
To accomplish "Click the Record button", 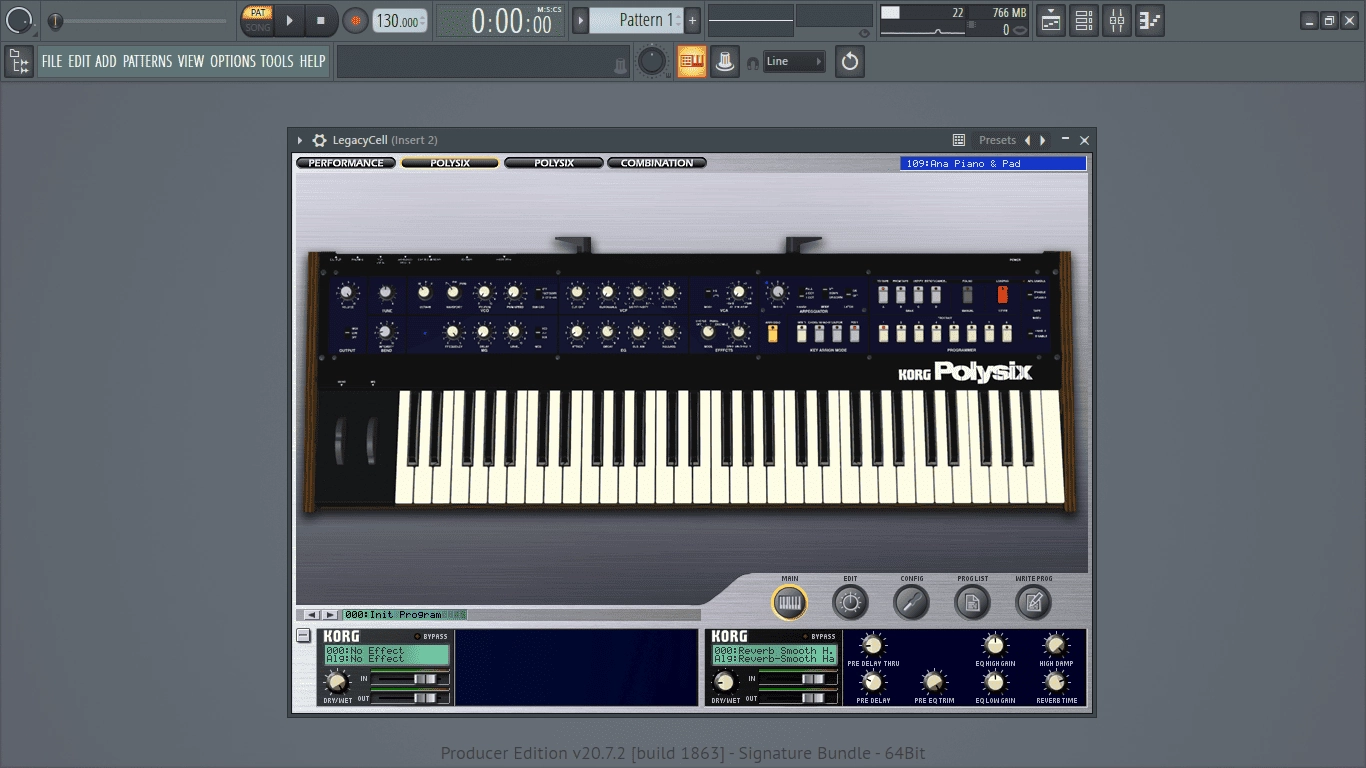I will pos(354,20).
